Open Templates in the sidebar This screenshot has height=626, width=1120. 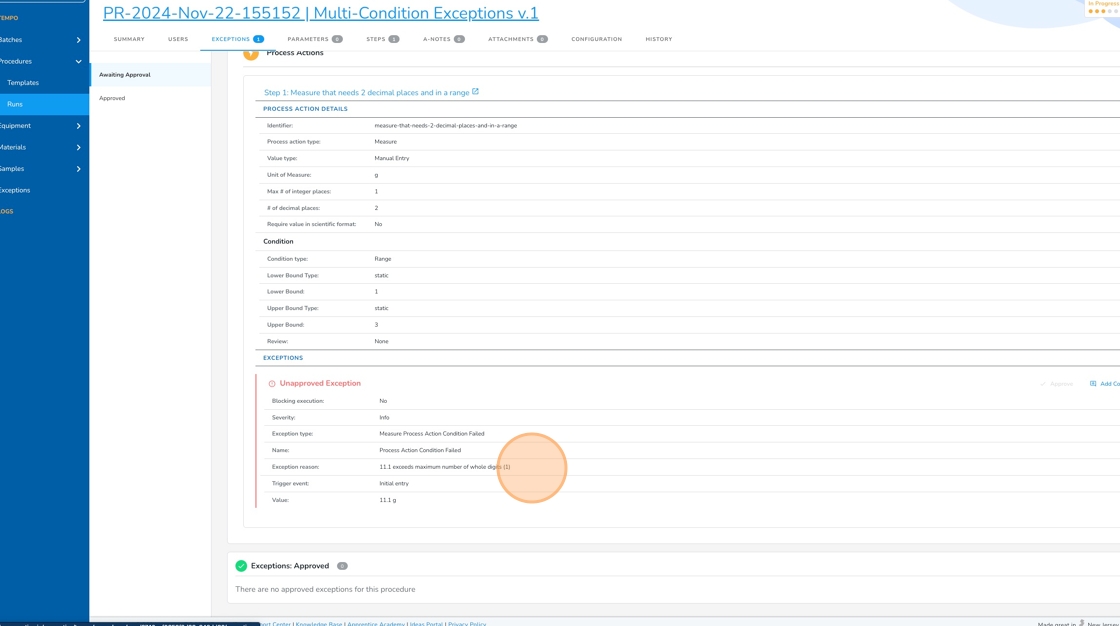tap(23, 83)
